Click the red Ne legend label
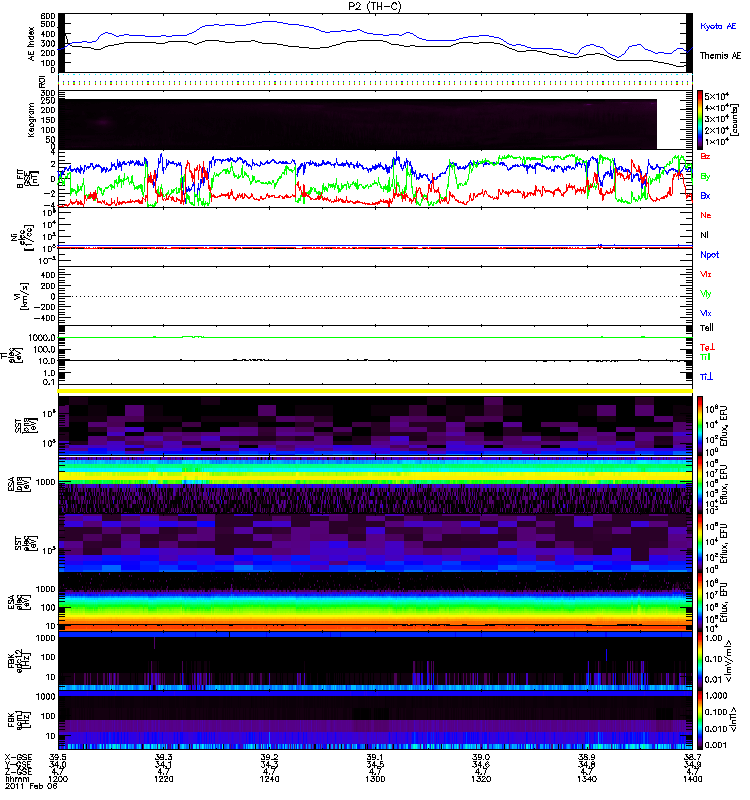 pyautogui.click(x=706, y=216)
